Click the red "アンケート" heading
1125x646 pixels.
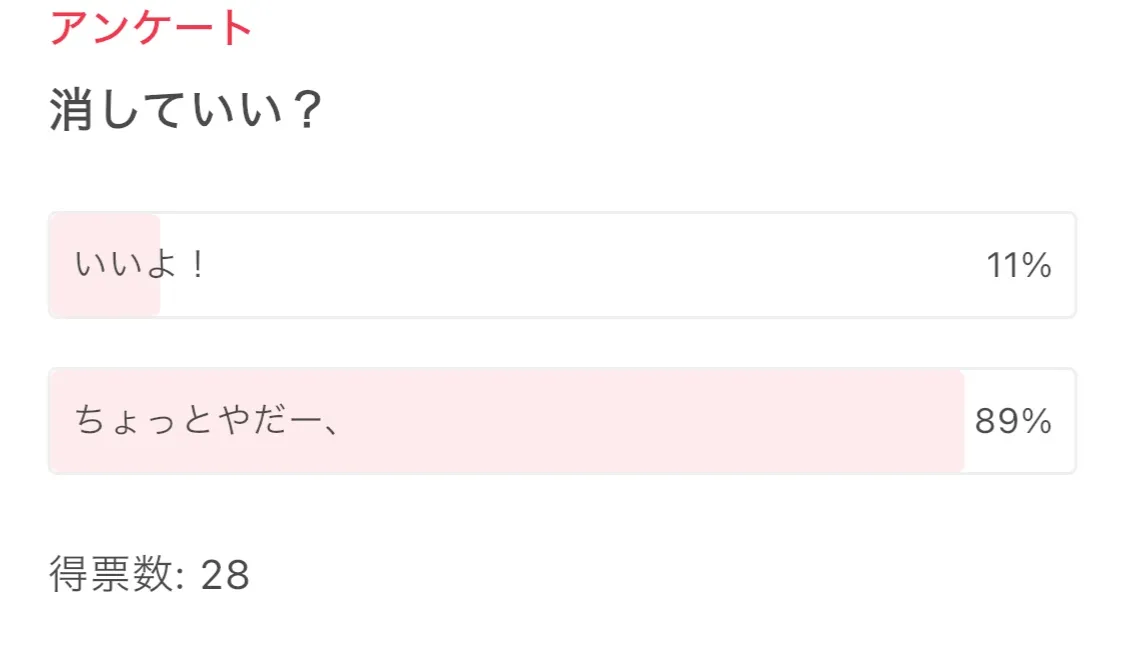(150, 26)
